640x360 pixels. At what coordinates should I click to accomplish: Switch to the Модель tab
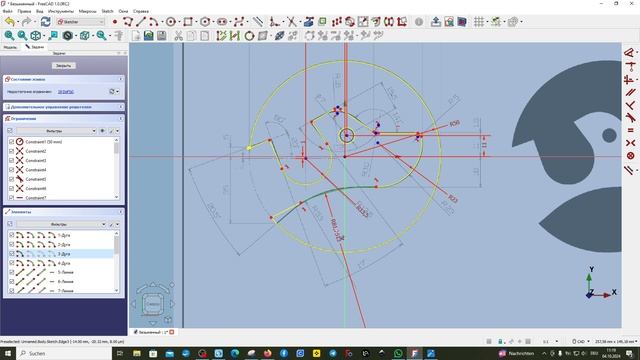[10, 47]
